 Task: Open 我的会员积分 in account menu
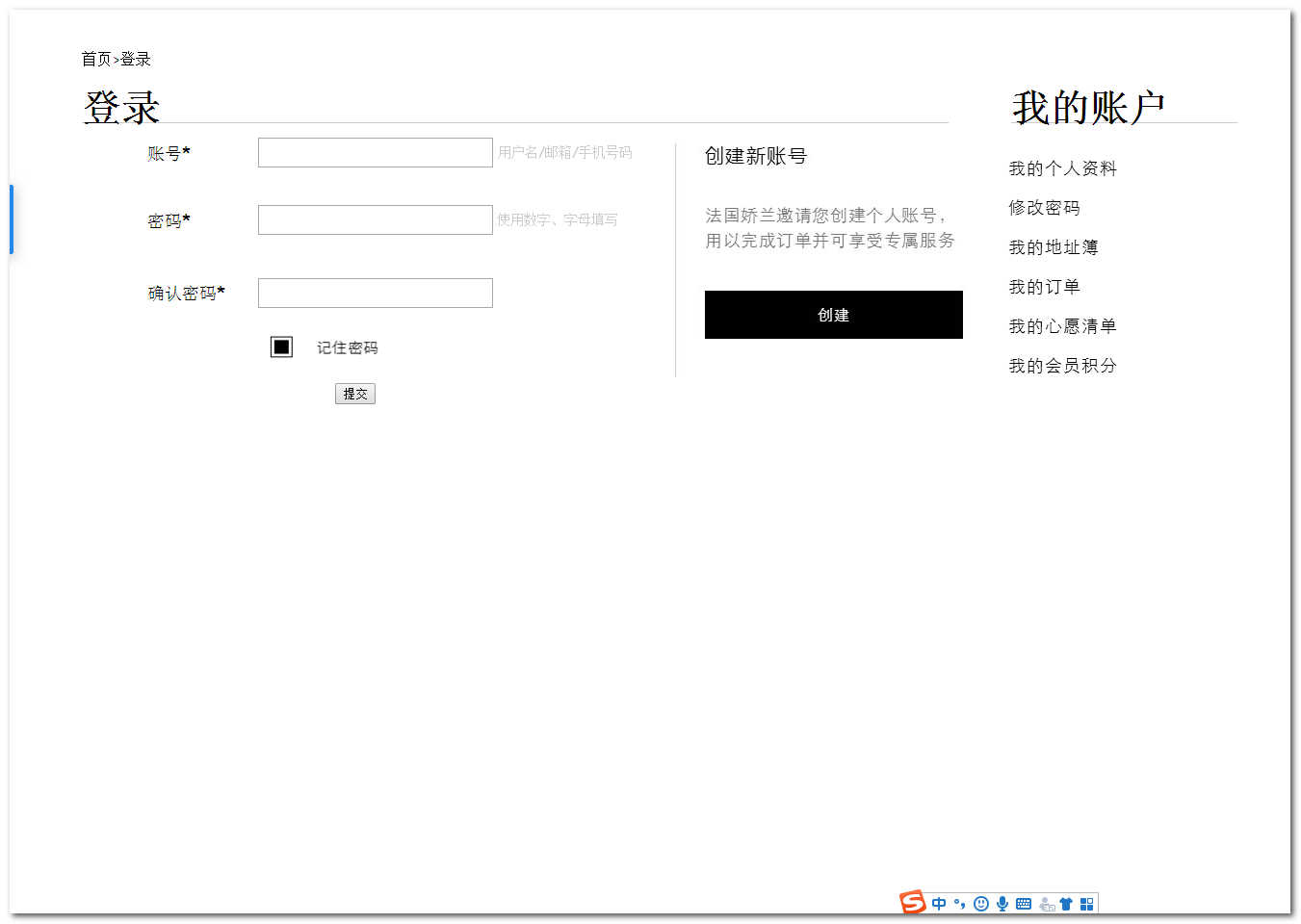[x=1063, y=366]
